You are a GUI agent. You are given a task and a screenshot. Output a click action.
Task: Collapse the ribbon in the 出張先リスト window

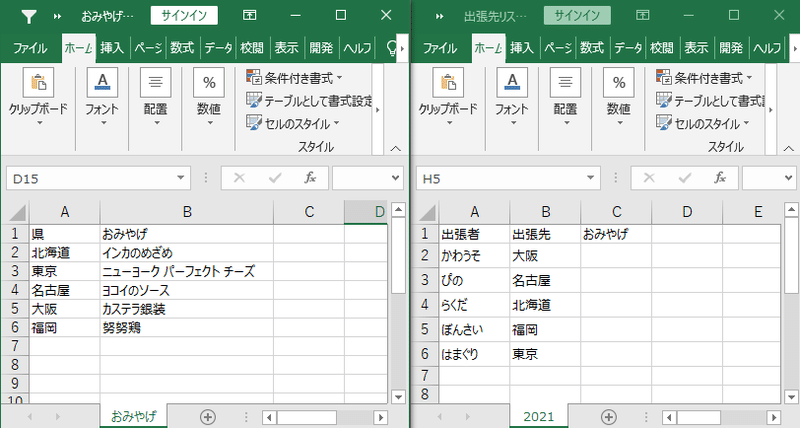click(x=789, y=148)
